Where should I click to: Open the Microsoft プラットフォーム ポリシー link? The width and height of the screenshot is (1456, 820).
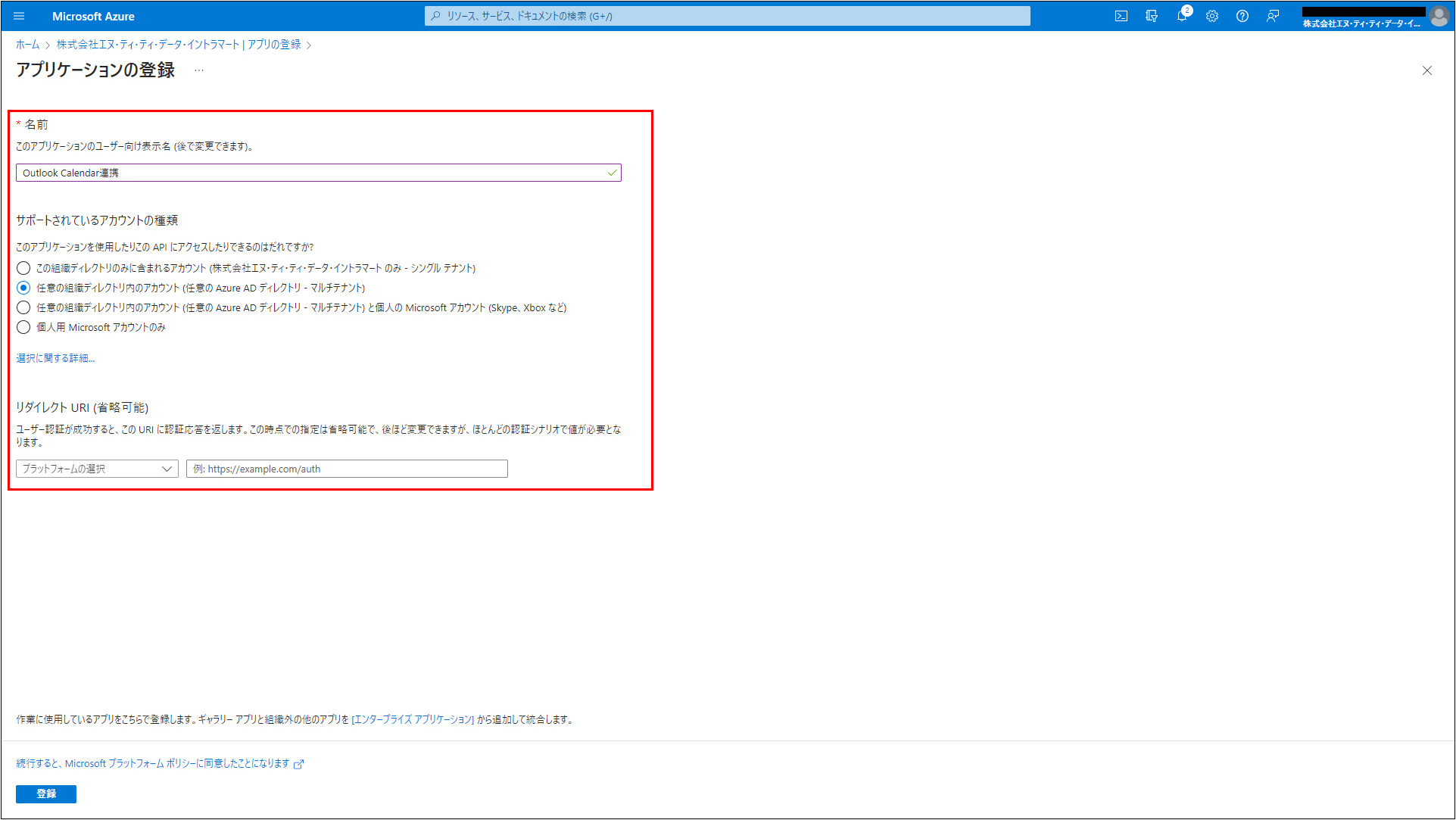point(160,763)
